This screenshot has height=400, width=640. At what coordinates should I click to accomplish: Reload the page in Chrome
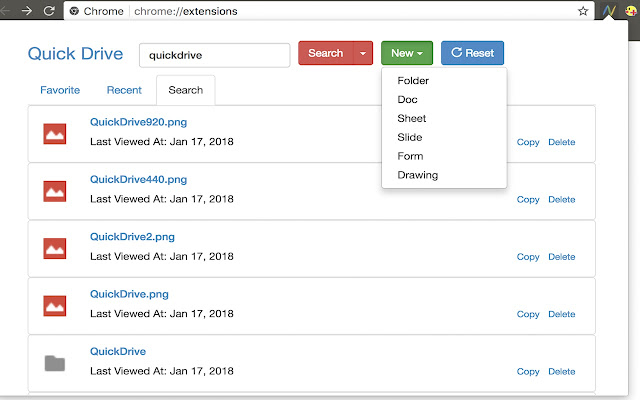pos(49,11)
